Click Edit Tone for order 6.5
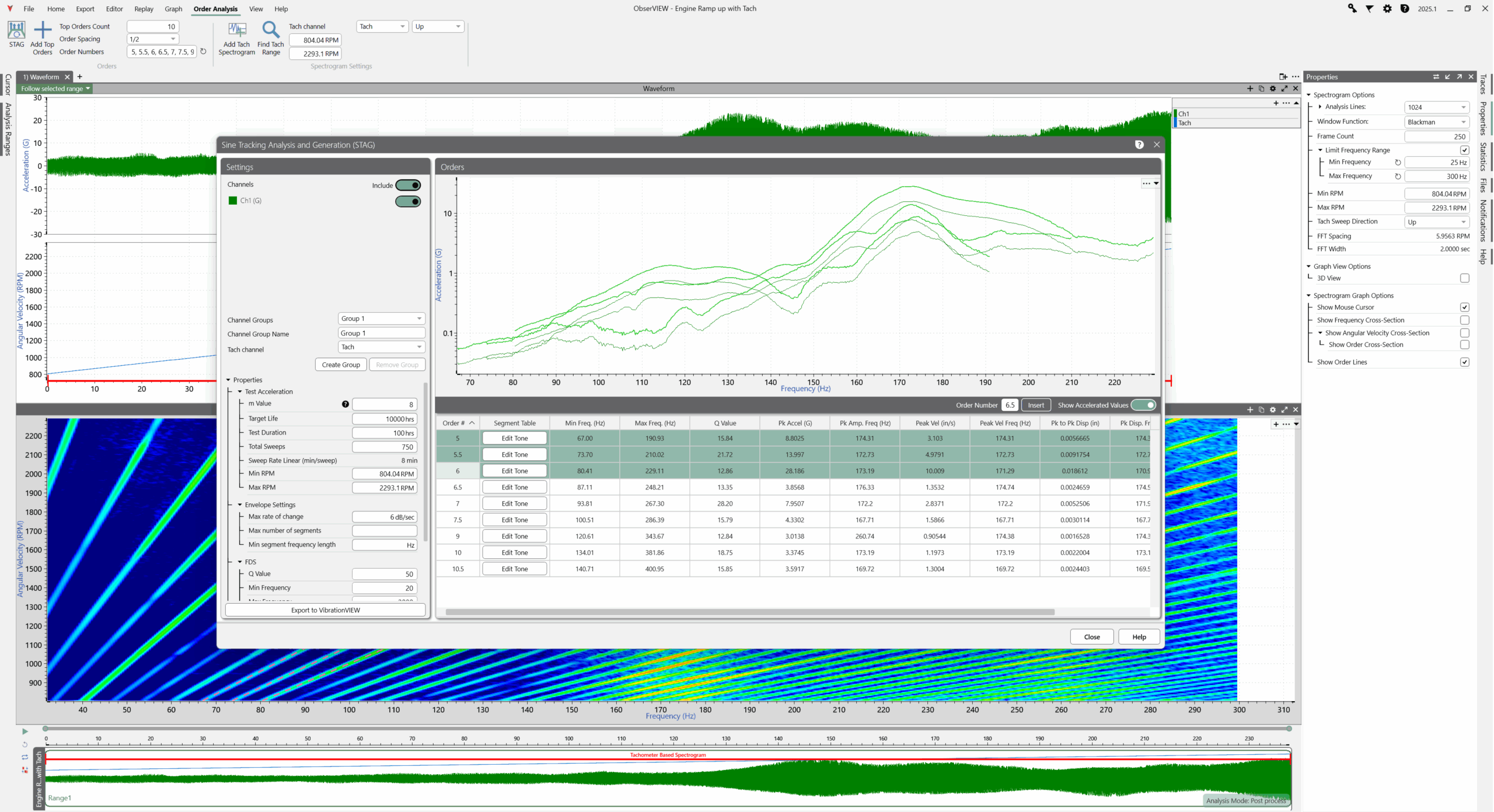 click(514, 488)
